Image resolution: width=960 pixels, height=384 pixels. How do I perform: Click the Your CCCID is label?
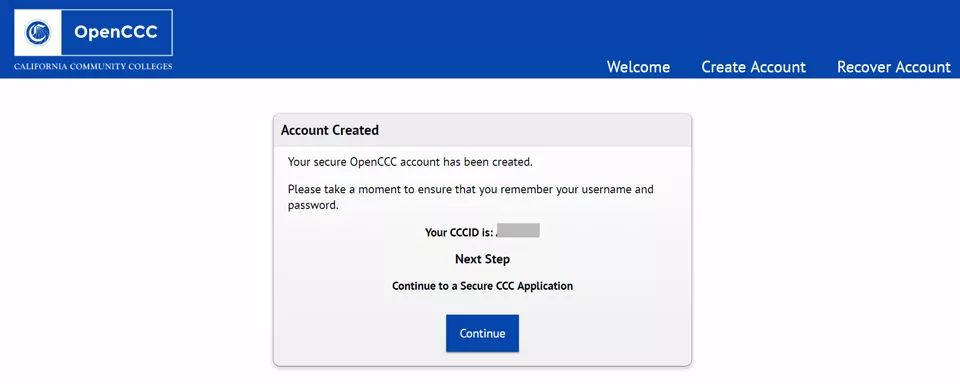pyautogui.click(x=459, y=232)
